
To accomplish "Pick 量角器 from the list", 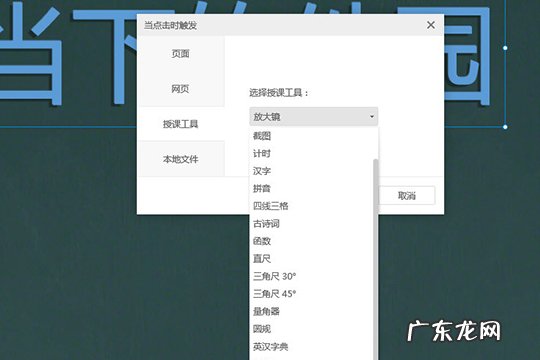I will point(311,311).
